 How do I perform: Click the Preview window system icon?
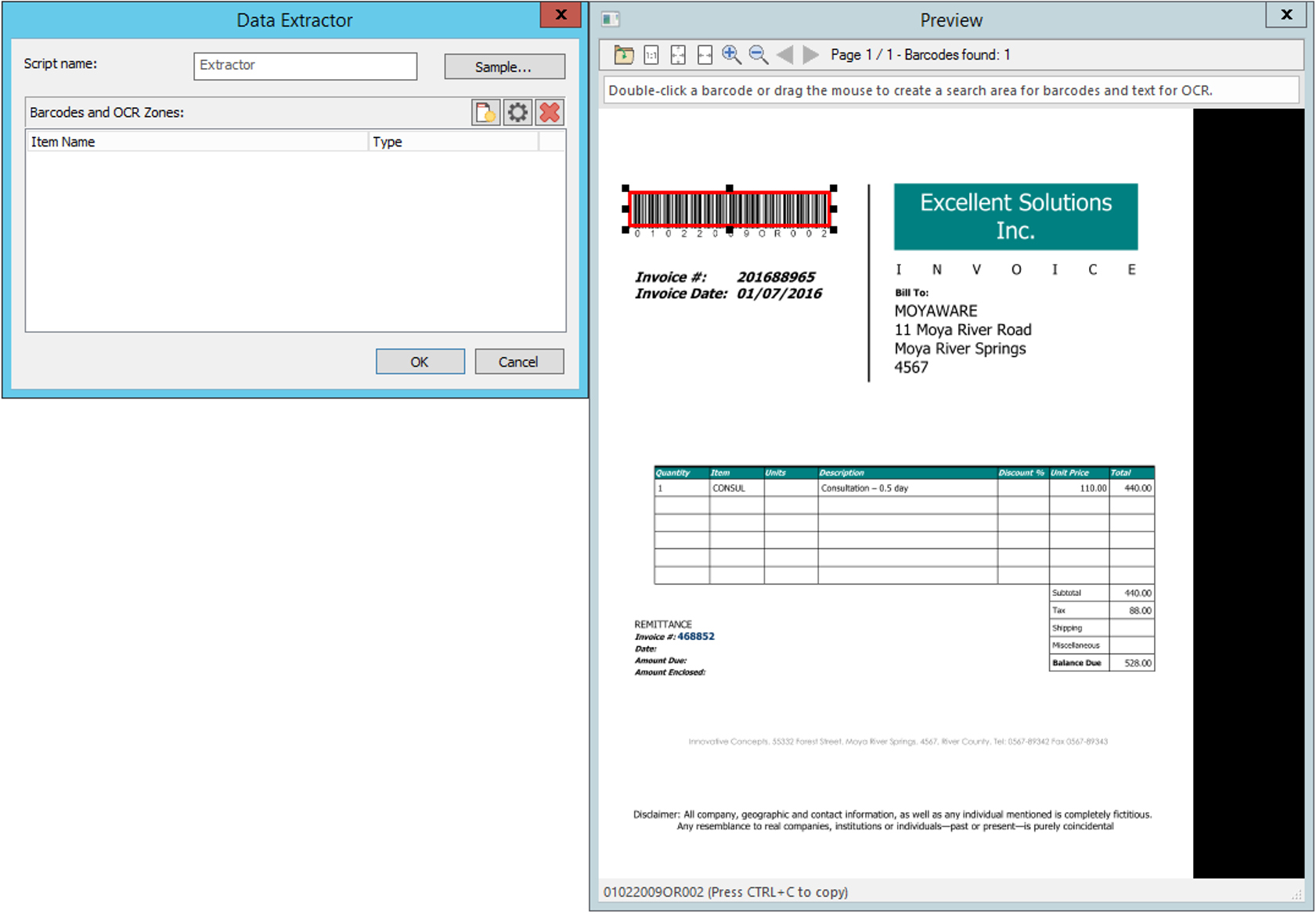609,20
